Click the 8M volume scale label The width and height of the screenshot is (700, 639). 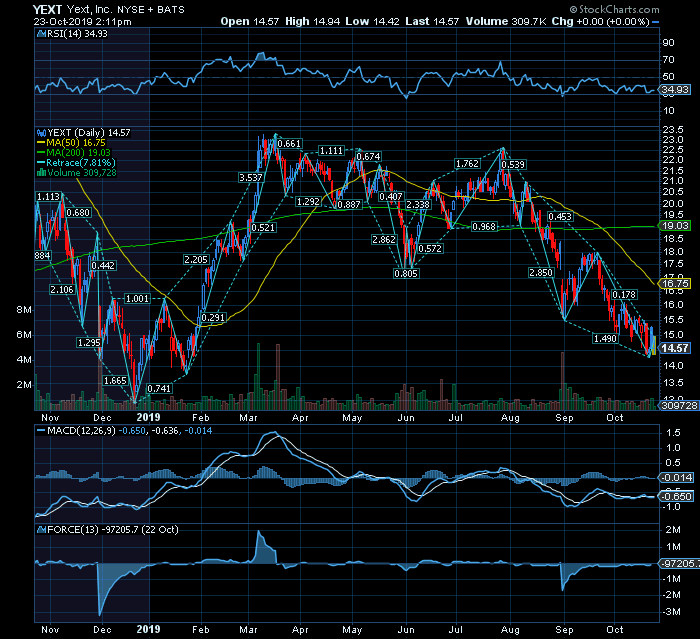[24, 310]
